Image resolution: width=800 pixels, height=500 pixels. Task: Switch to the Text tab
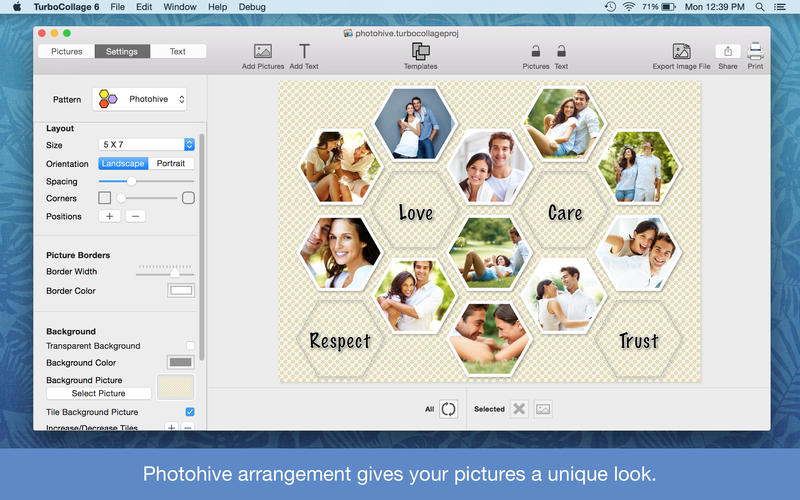click(x=178, y=51)
